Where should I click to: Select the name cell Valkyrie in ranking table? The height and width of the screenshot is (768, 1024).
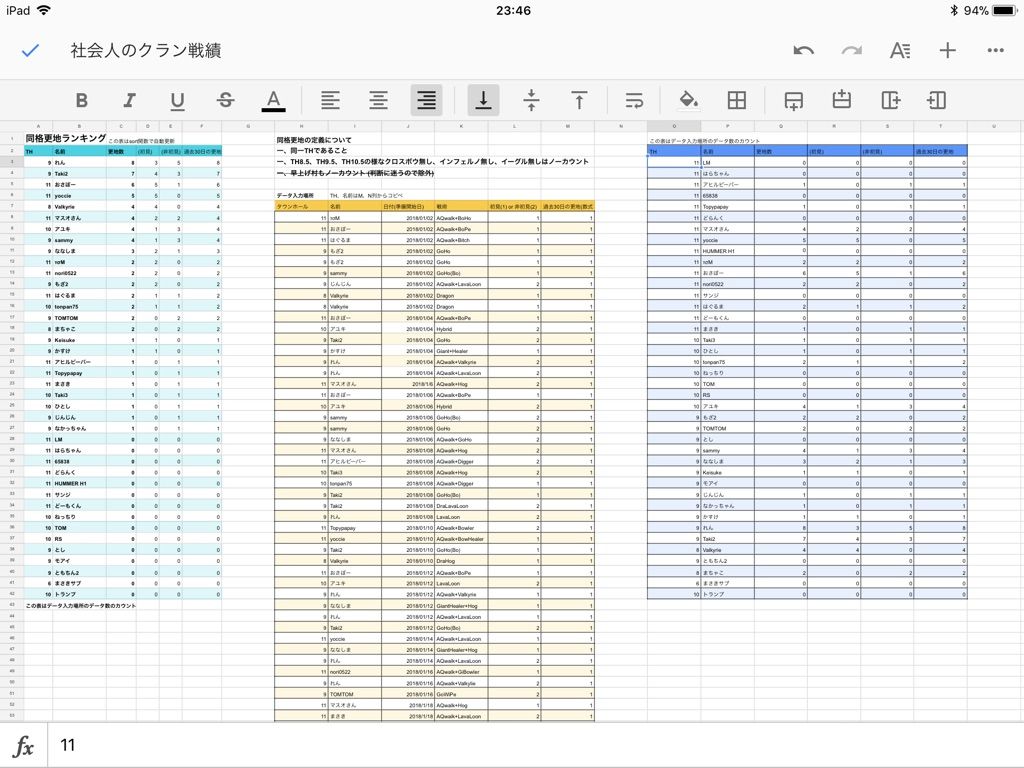tap(80, 206)
